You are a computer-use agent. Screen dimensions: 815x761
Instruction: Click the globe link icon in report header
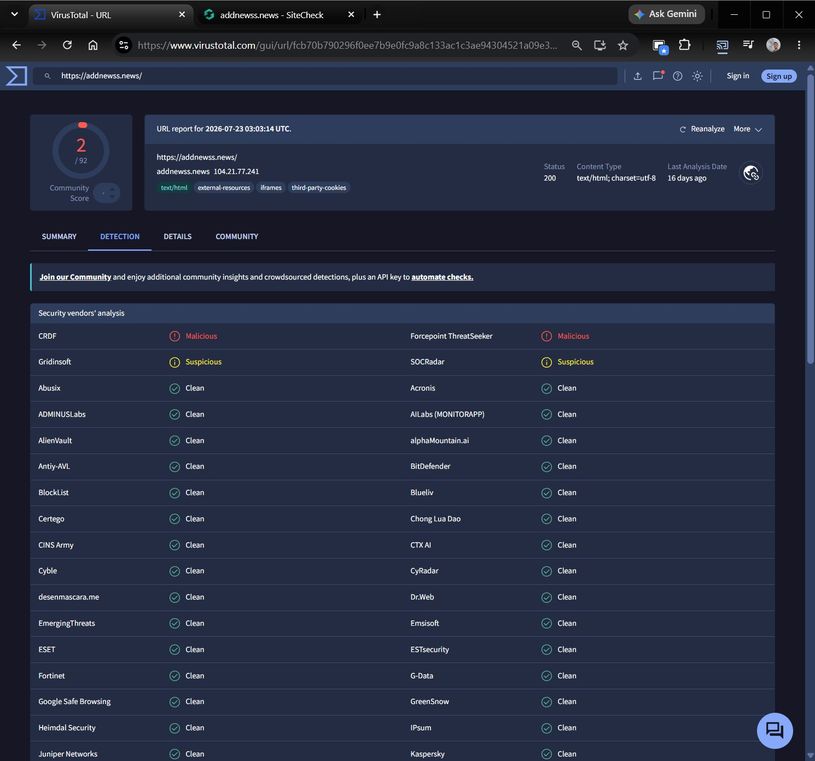pos(751,173)
